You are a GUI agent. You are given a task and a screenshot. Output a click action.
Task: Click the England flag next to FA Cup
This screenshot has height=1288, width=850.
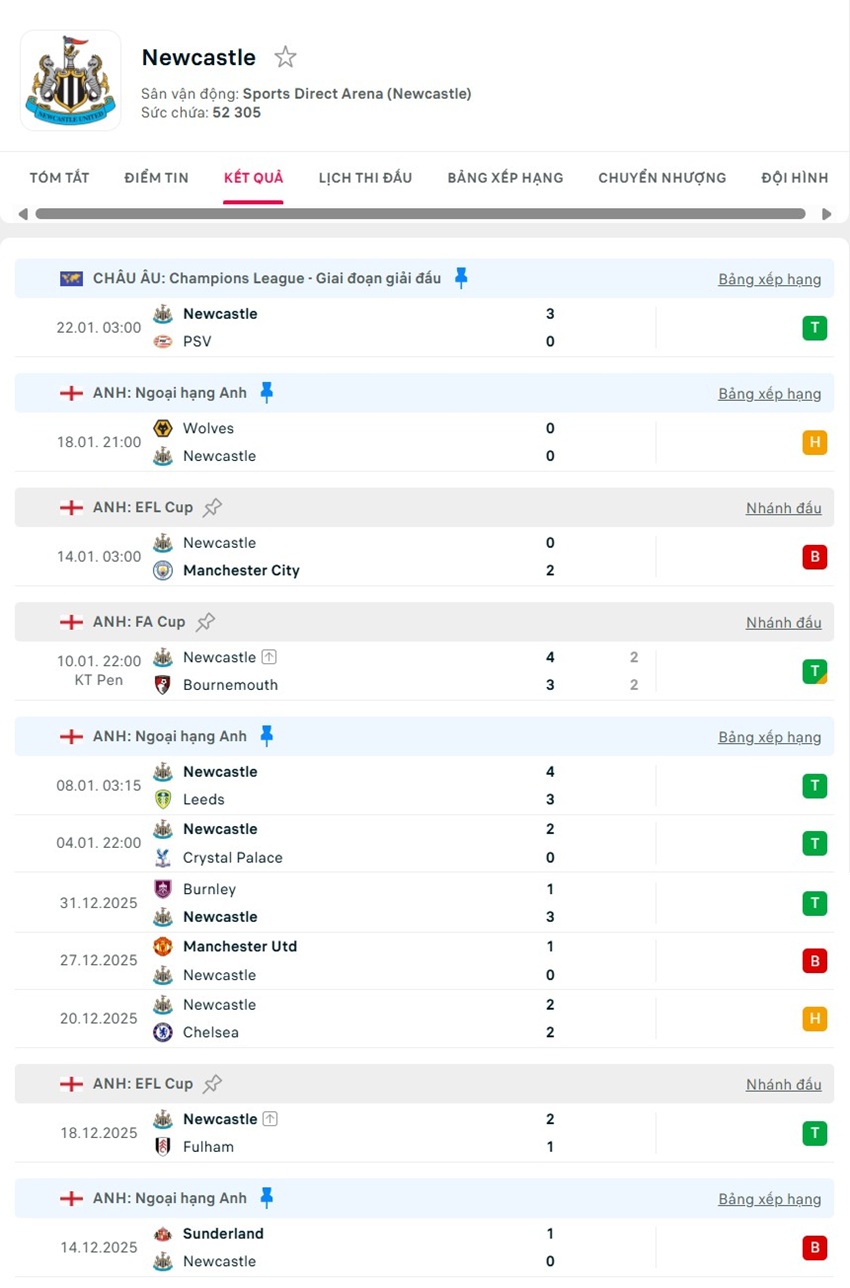coord(71,621)
